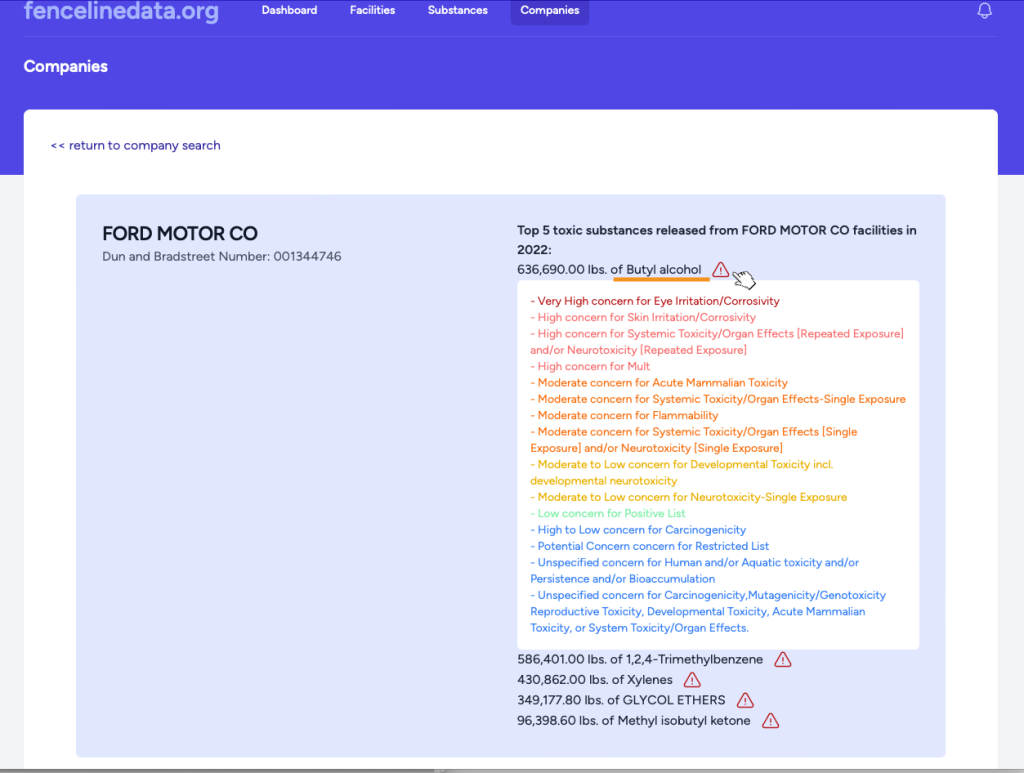Click the 586,401.00 lbs. Trimethylbenzene entry
The height and width of the screenshot is (773, 1024).
[639, 660]
